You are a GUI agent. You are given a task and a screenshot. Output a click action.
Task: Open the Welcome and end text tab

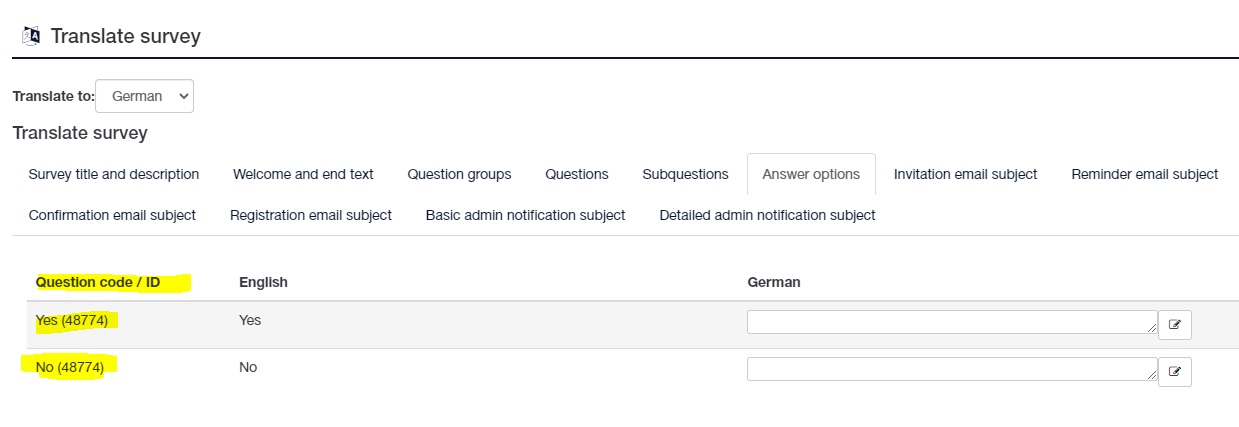click(x=303, y=174)
